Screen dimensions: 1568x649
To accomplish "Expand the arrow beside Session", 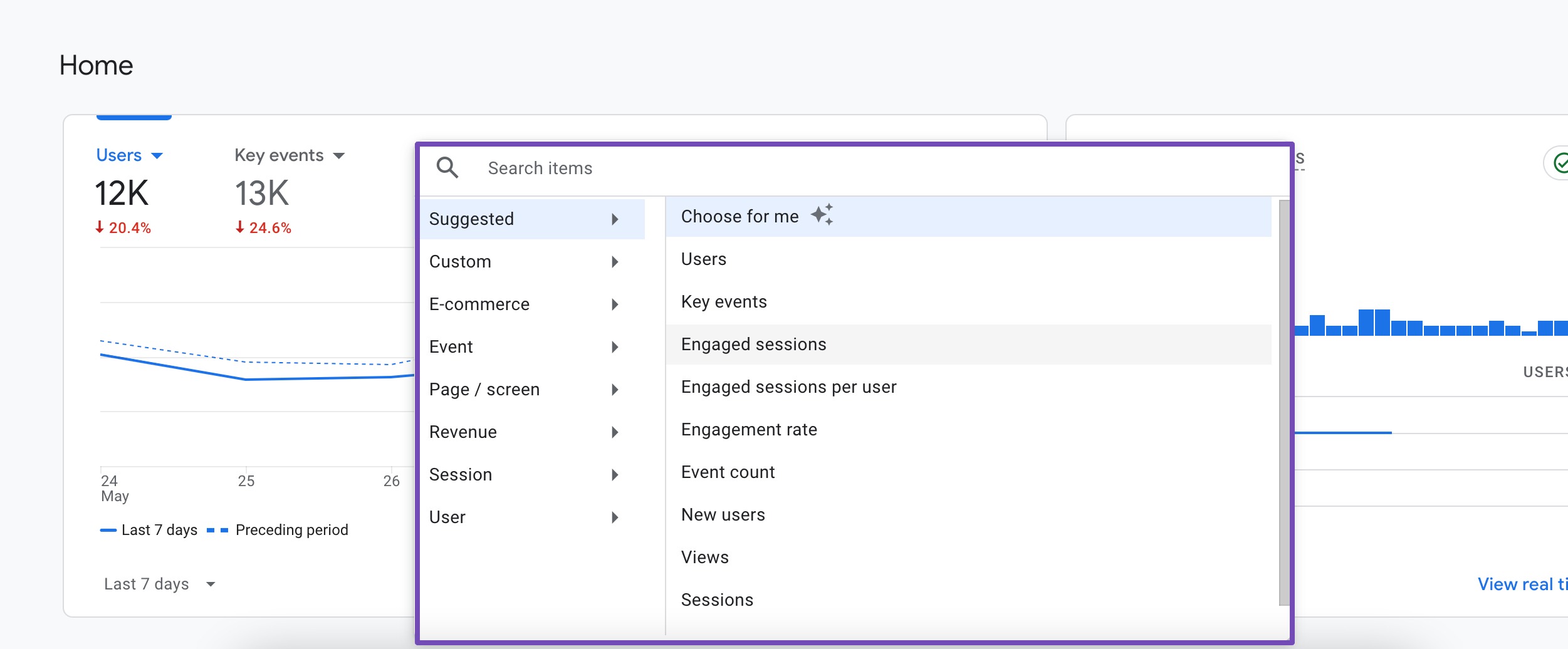I will point(615,475).
